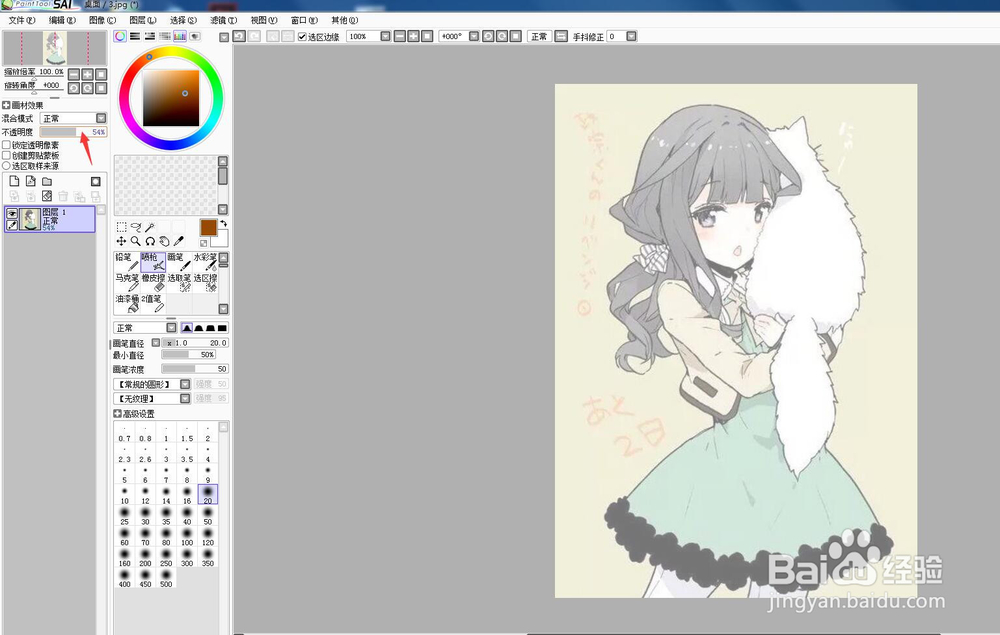Choose the 喷枪 airbrush tool
The width and height of the screenshot is (1000, 635).
coord(153,262)
